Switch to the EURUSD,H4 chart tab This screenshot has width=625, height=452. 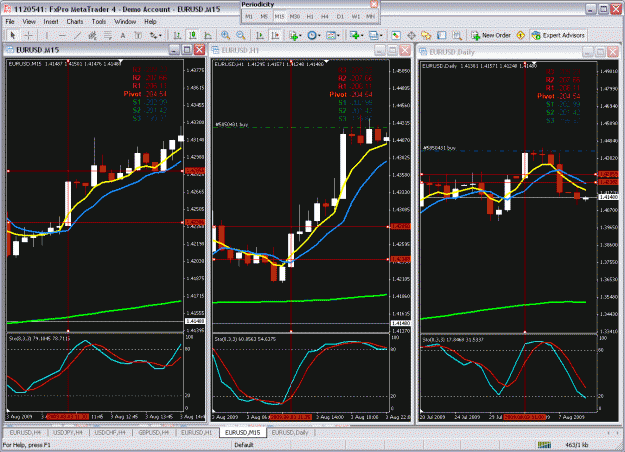[25, 432]
